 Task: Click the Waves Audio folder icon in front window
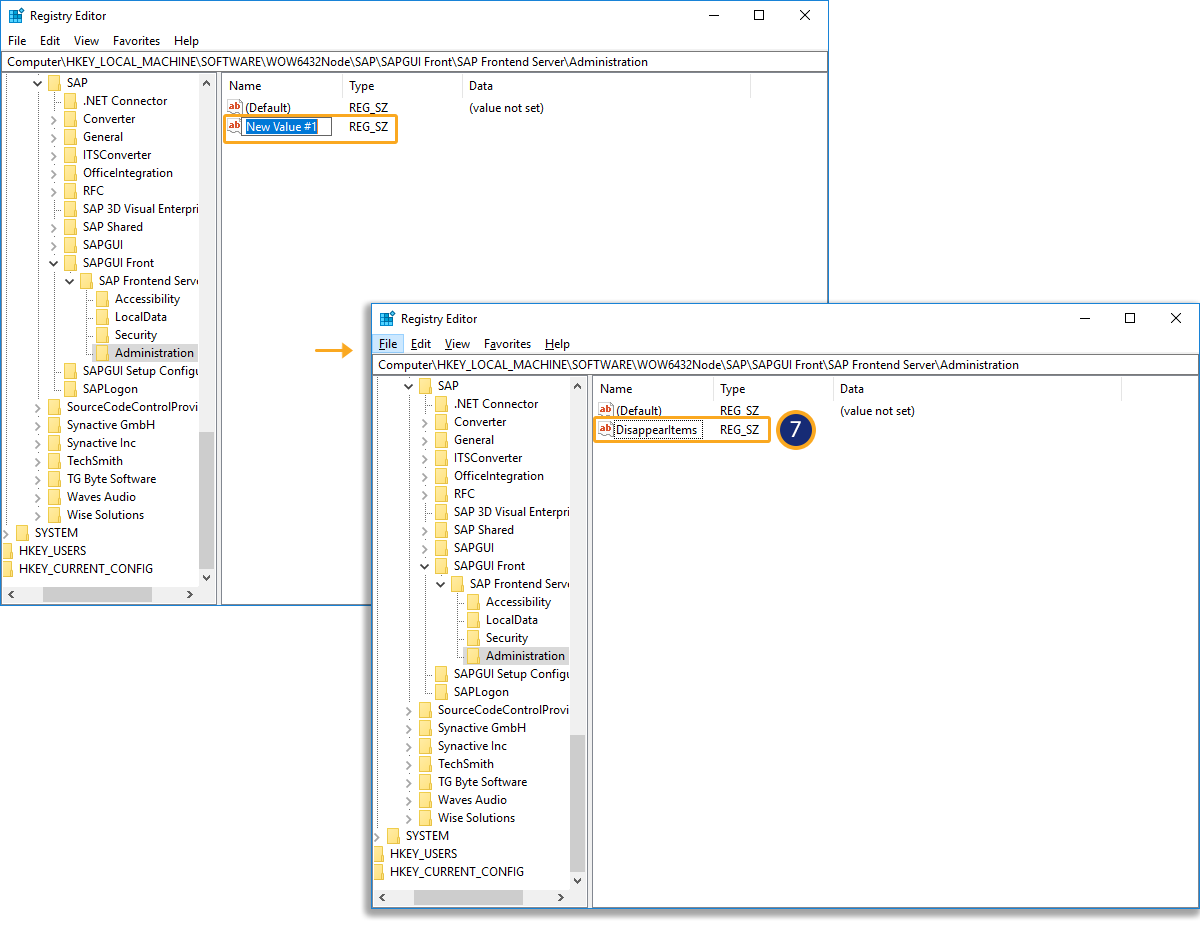pyautogui.click(x=425, y=800)
